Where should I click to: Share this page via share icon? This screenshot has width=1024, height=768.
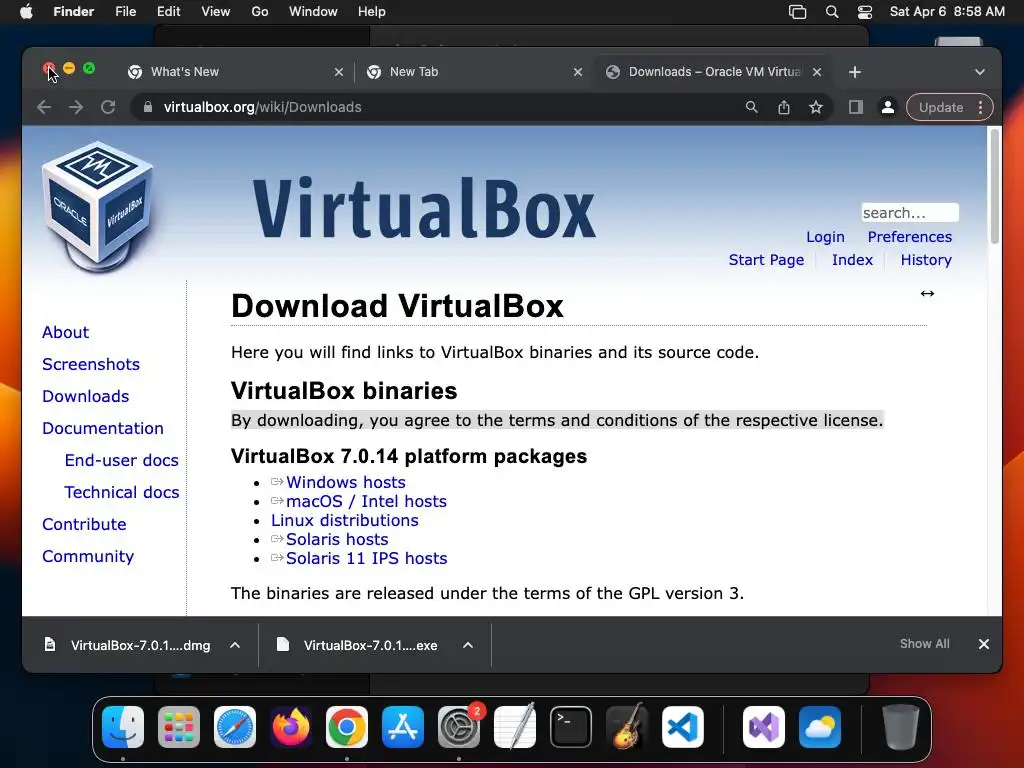784,107
